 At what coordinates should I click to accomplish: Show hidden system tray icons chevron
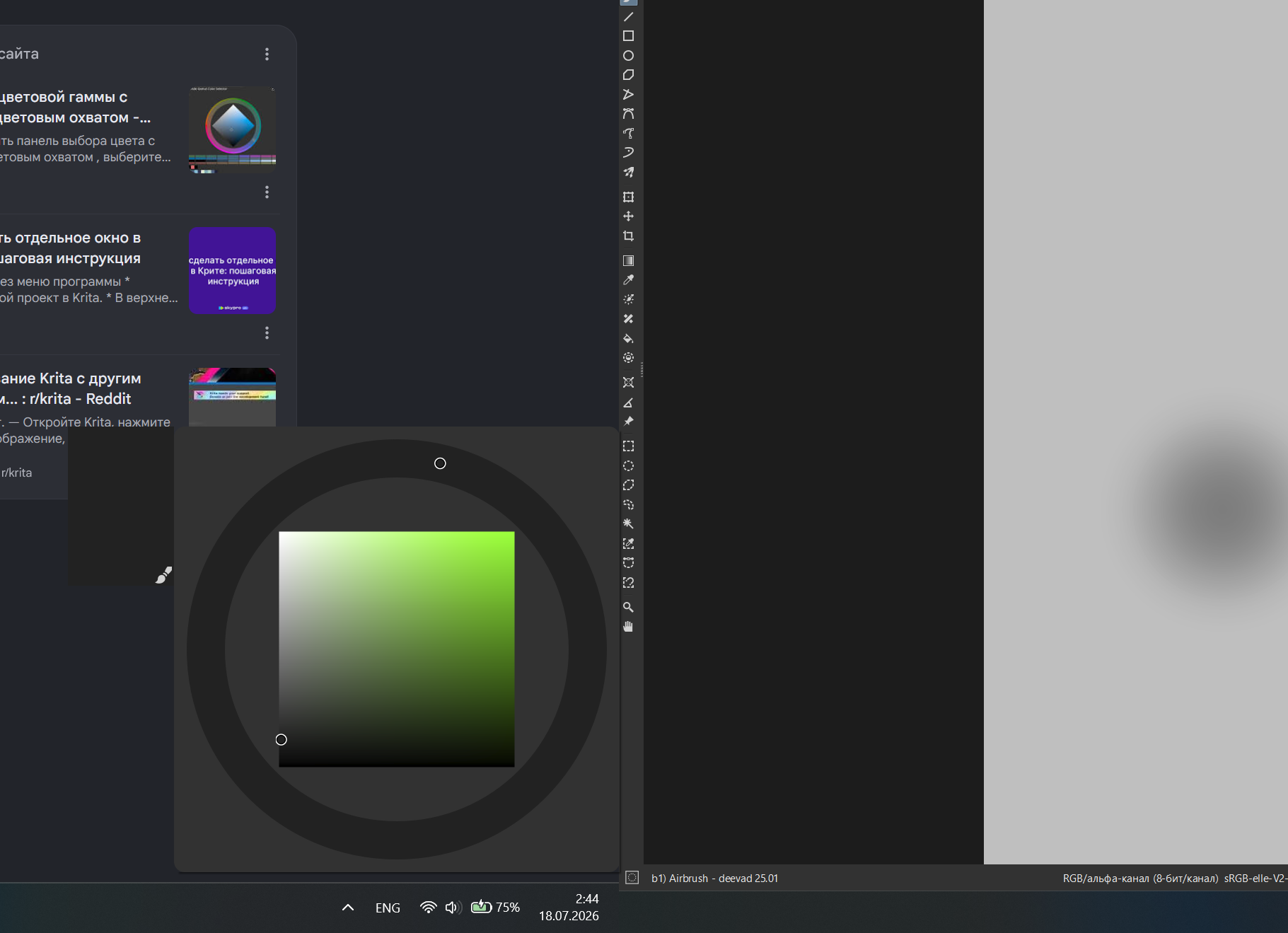[348, 908]
